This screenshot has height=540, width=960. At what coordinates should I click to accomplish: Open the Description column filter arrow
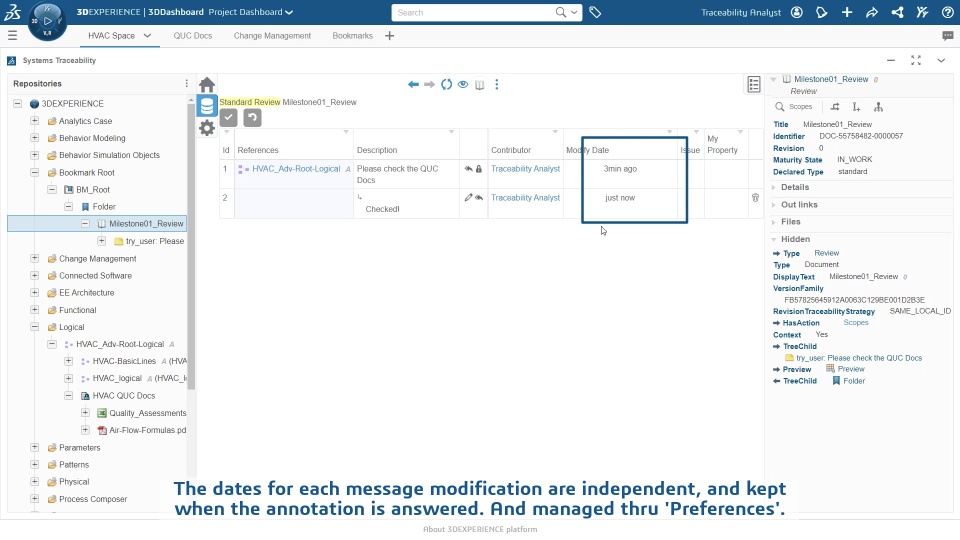tap(451, 132)
